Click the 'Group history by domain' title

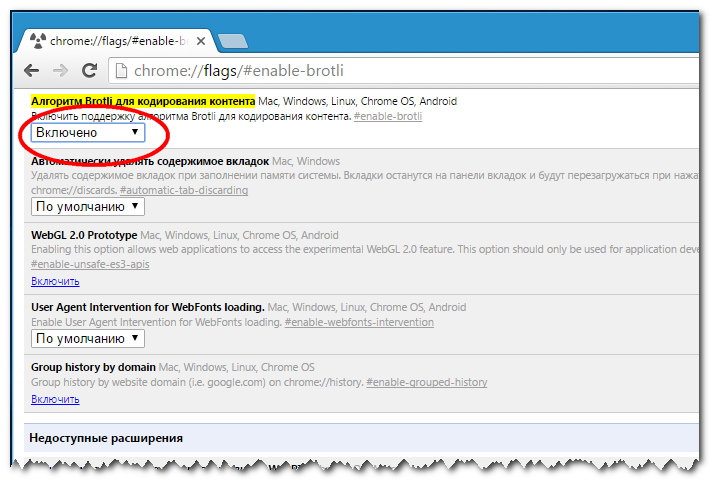[93, 367]
